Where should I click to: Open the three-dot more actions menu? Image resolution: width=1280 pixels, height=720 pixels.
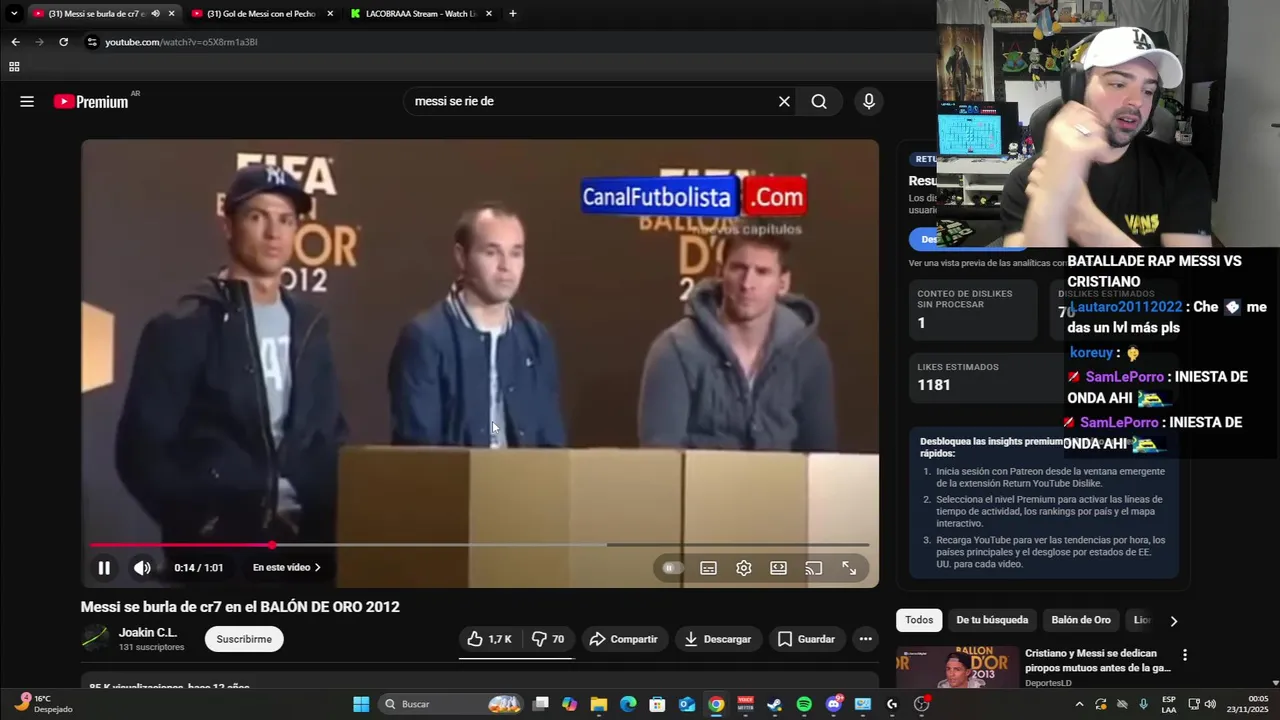point(866,639)
